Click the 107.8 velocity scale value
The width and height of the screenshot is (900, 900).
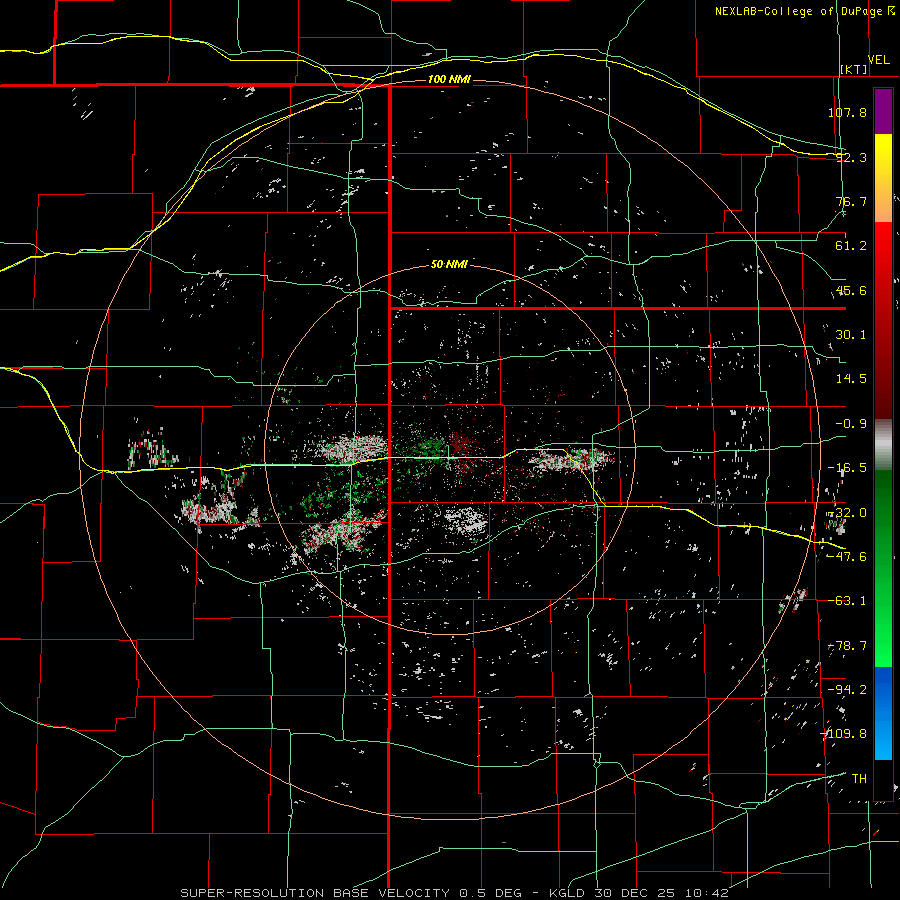coord(847,112)
